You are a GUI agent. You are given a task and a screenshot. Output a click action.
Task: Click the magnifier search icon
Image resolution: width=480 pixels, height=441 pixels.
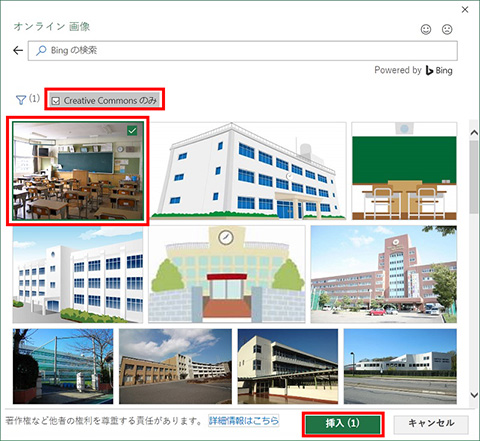41,50
